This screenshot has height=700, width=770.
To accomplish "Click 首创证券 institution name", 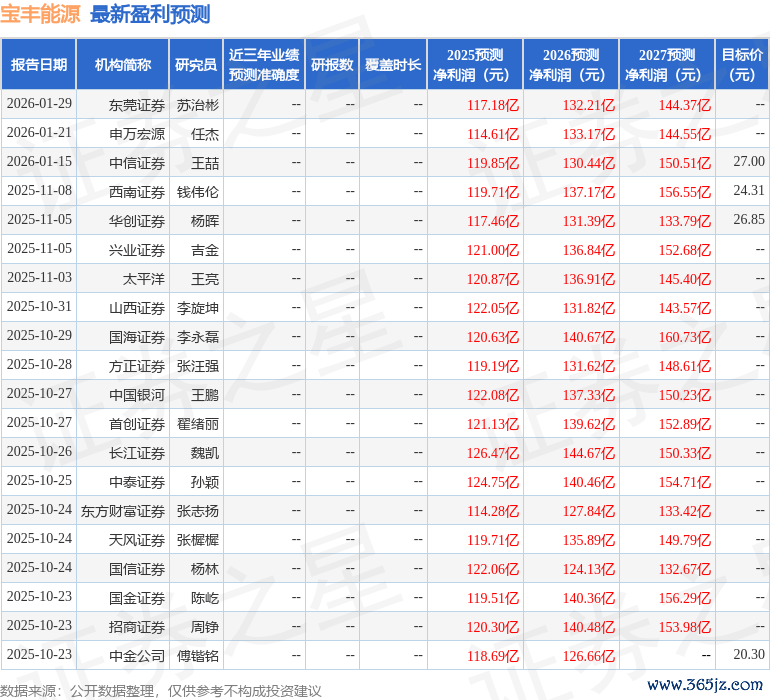I will pos(137,424).
